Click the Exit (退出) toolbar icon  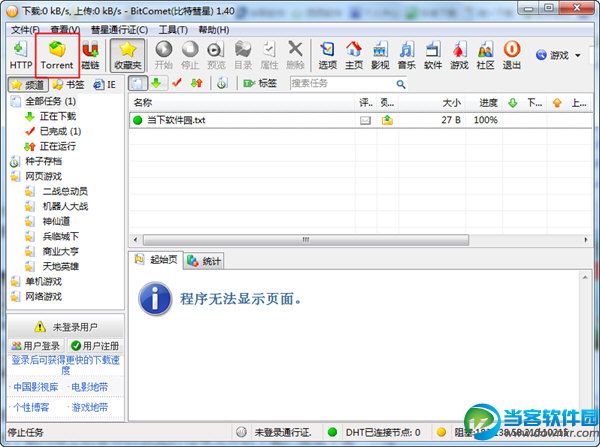point(512,55)
